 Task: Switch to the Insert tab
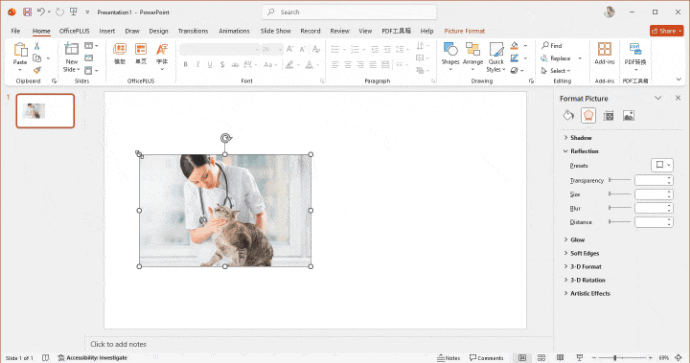[107, 31]
